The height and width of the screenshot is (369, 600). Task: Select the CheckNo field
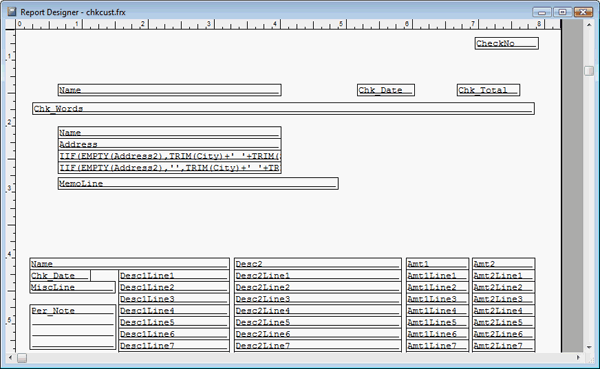click(x=507, y=43)
